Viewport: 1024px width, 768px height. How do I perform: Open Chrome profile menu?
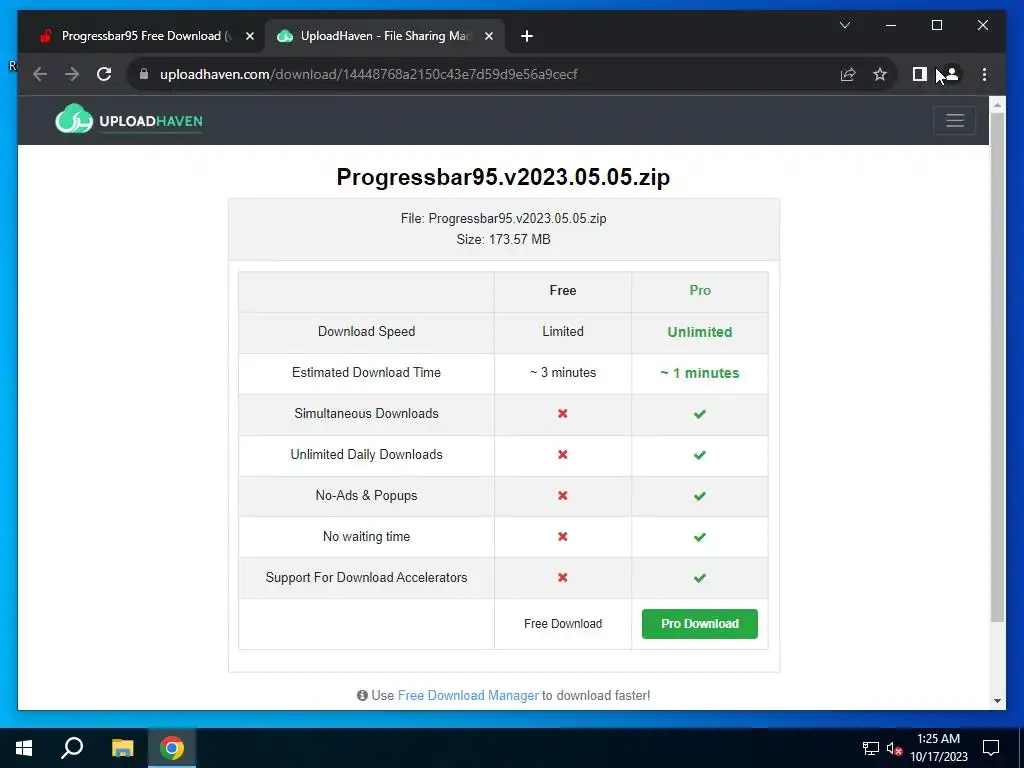coord(952,74)
